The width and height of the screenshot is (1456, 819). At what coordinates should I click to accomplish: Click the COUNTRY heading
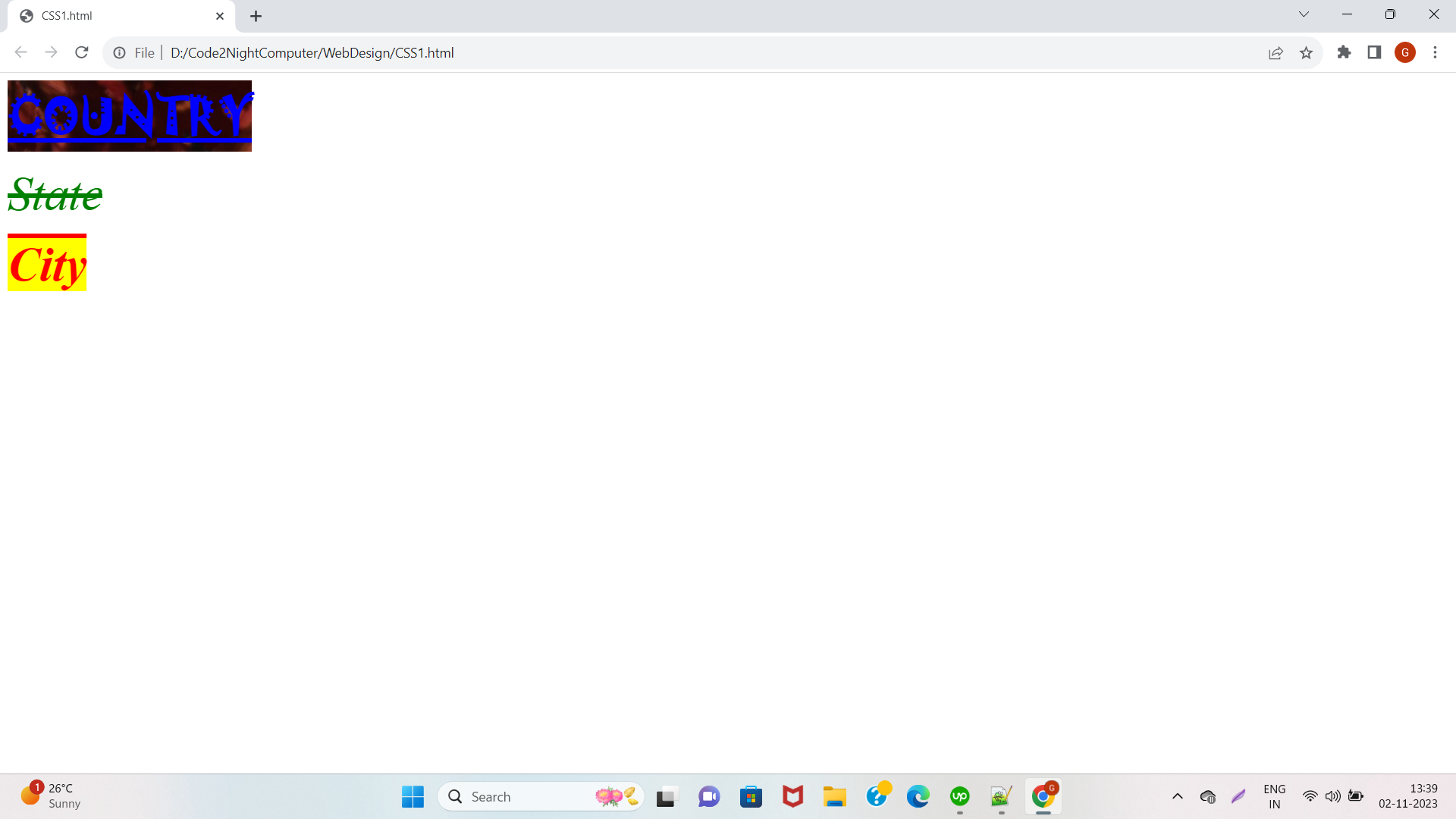coord(130,116)
